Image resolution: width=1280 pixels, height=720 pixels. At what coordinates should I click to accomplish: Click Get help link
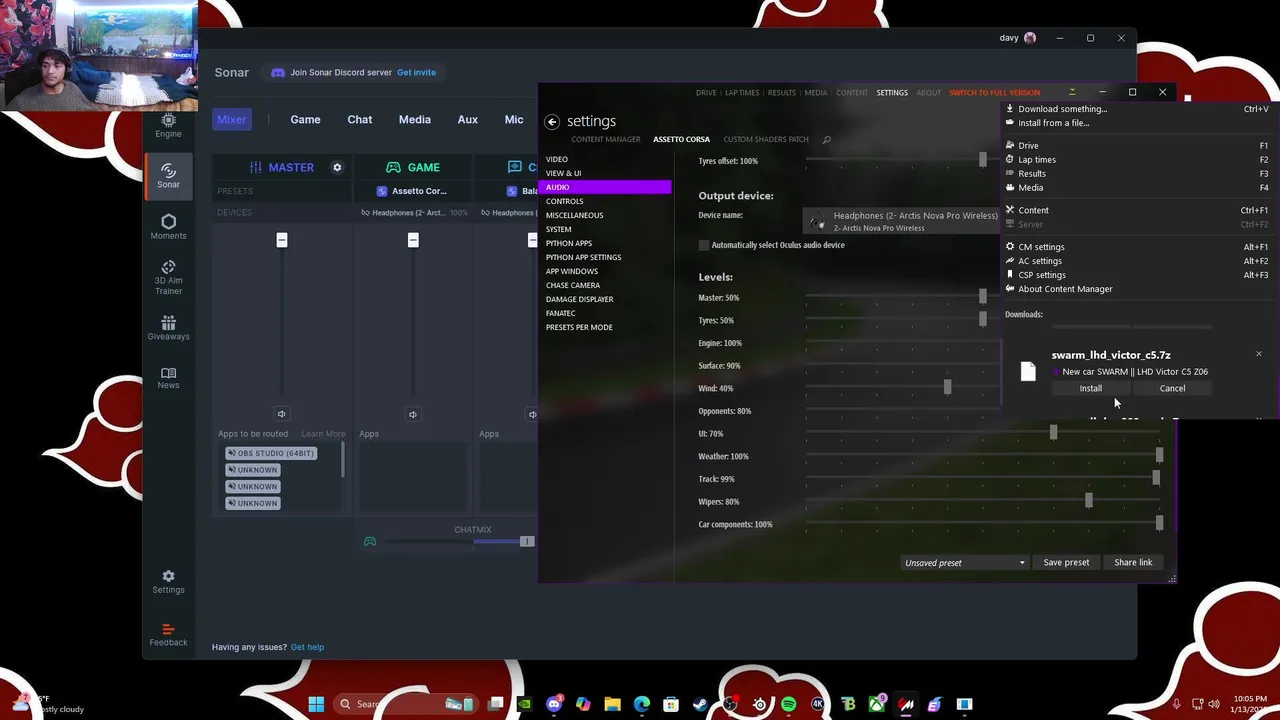307,647
